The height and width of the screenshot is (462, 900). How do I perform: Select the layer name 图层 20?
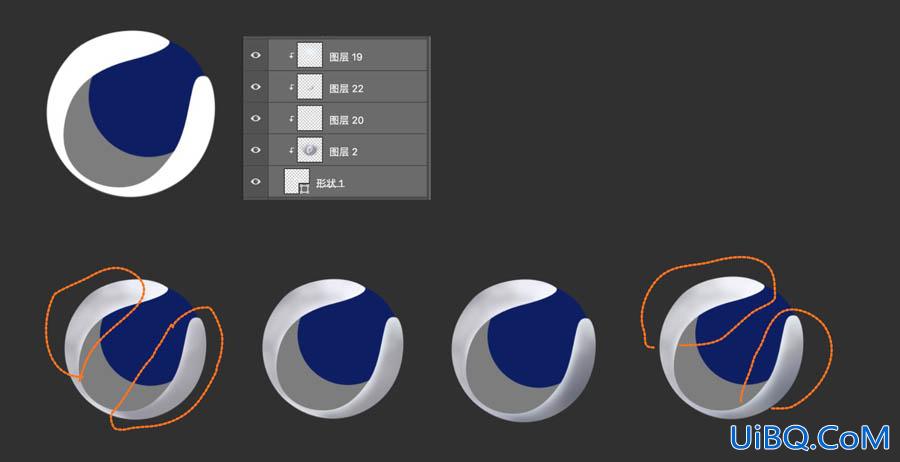click(x=346, y=120)
